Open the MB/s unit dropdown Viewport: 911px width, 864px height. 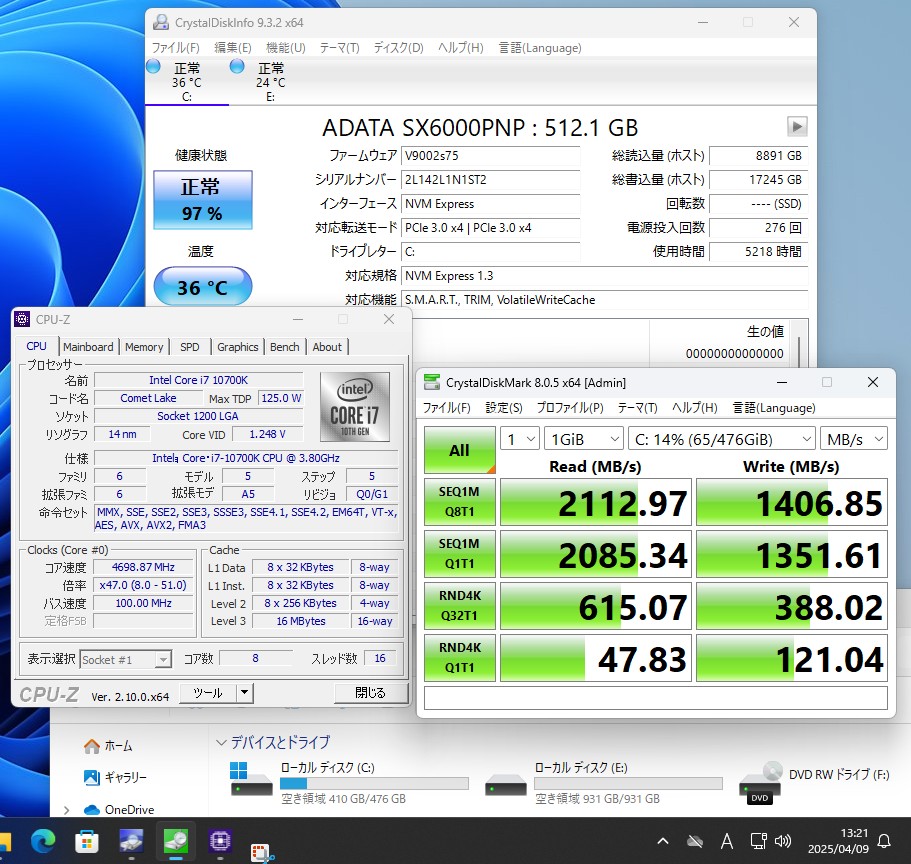pyautogui.click(x=853, y=439)
